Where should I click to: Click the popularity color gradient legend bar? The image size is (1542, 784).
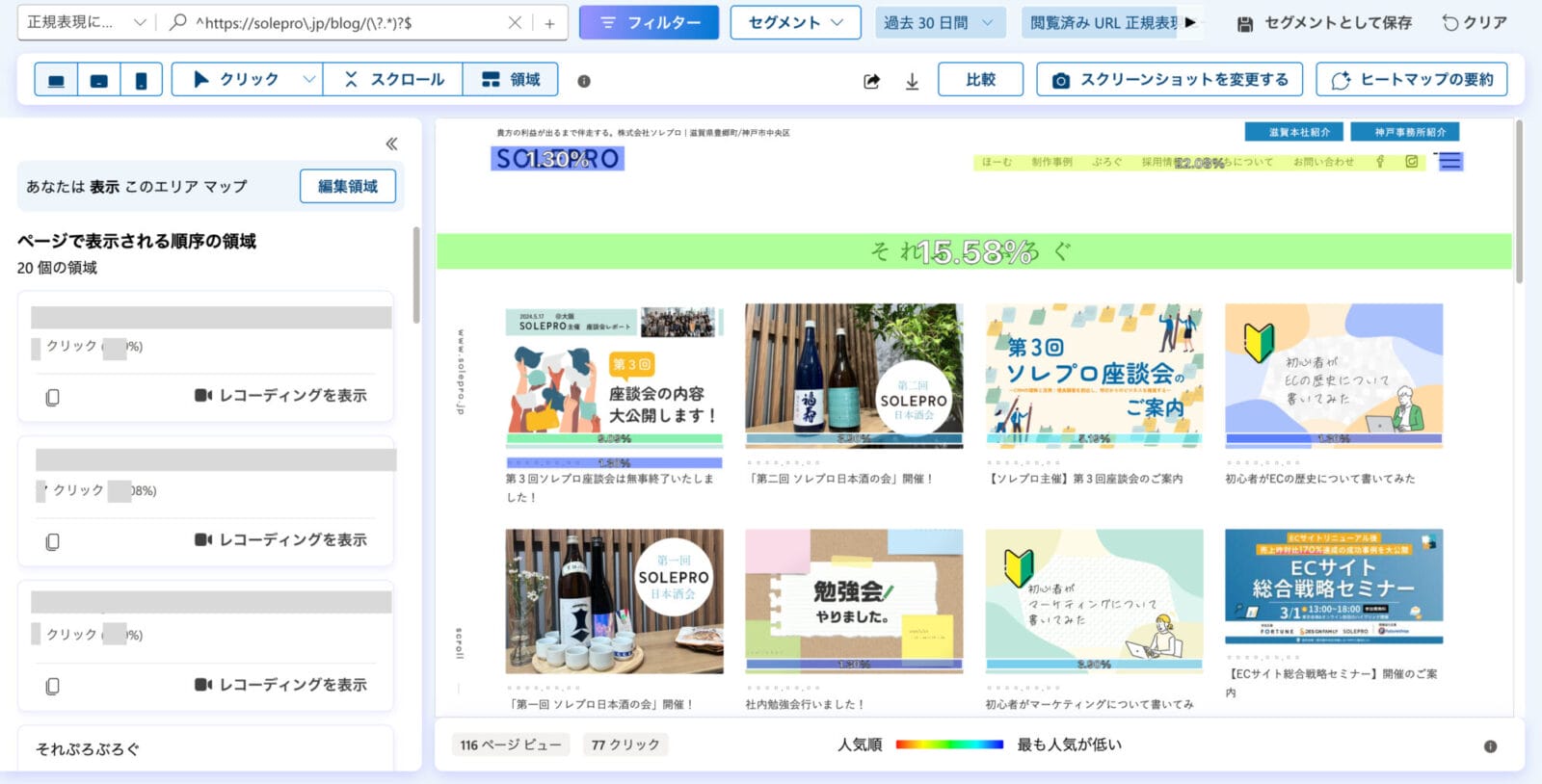(x=949, y=745)
